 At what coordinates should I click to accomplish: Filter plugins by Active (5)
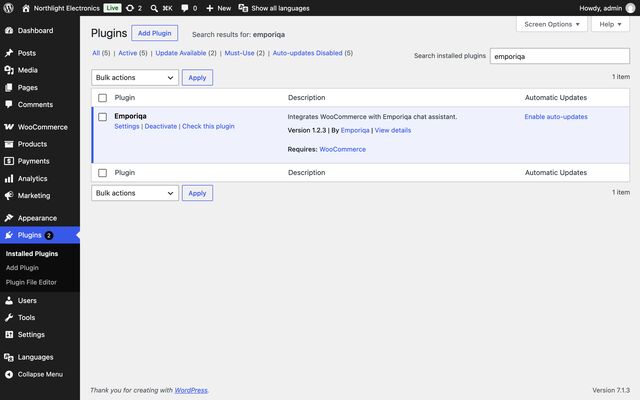click(x=133, y=53)
